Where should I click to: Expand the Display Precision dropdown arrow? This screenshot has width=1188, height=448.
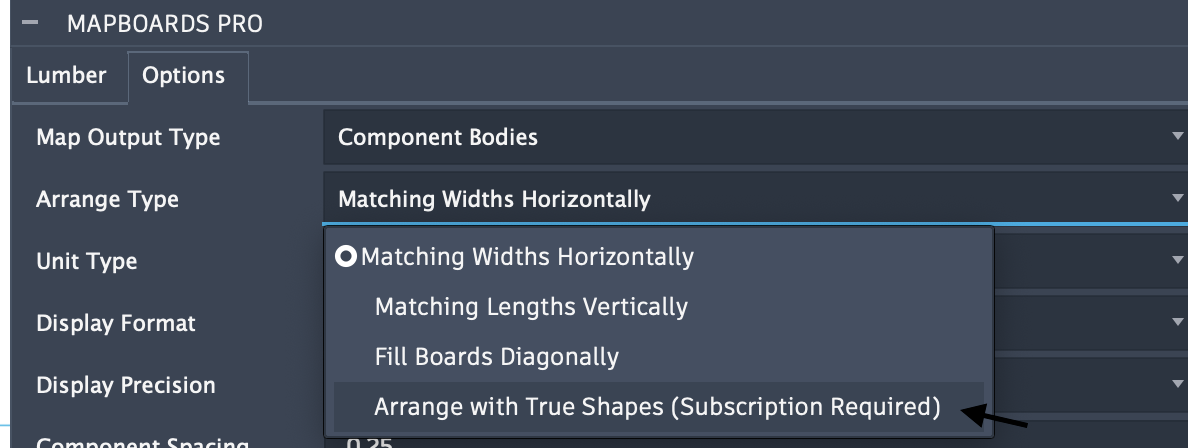coord(1179,385)
